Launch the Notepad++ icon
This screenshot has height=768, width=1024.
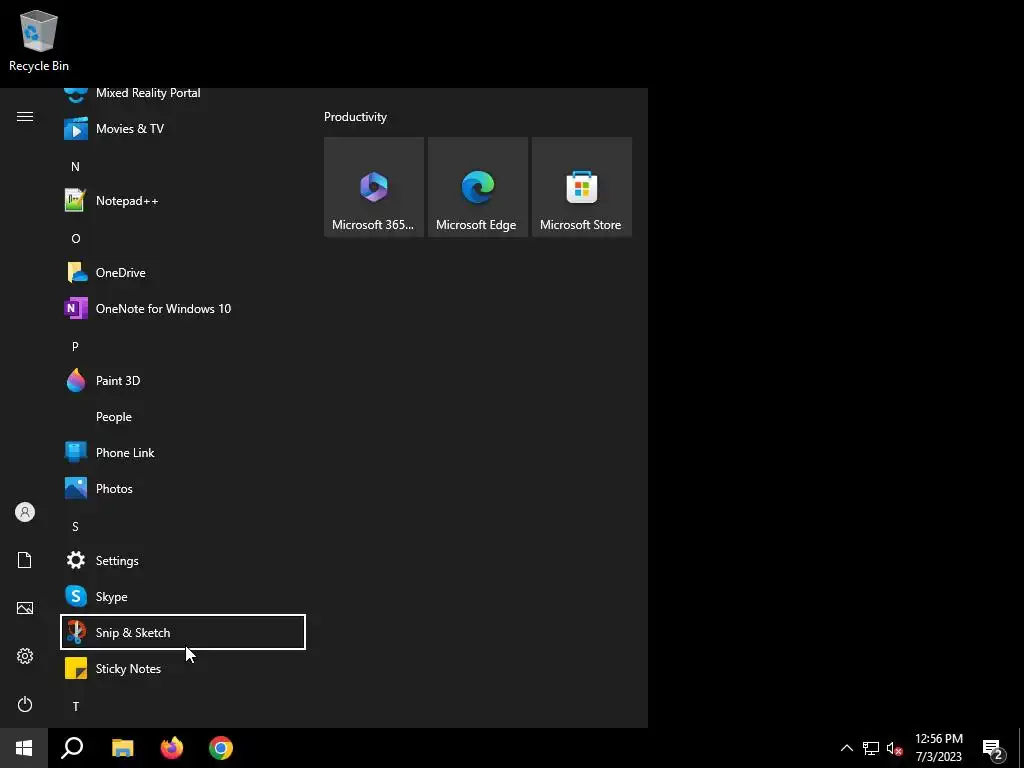click(76, 200)
